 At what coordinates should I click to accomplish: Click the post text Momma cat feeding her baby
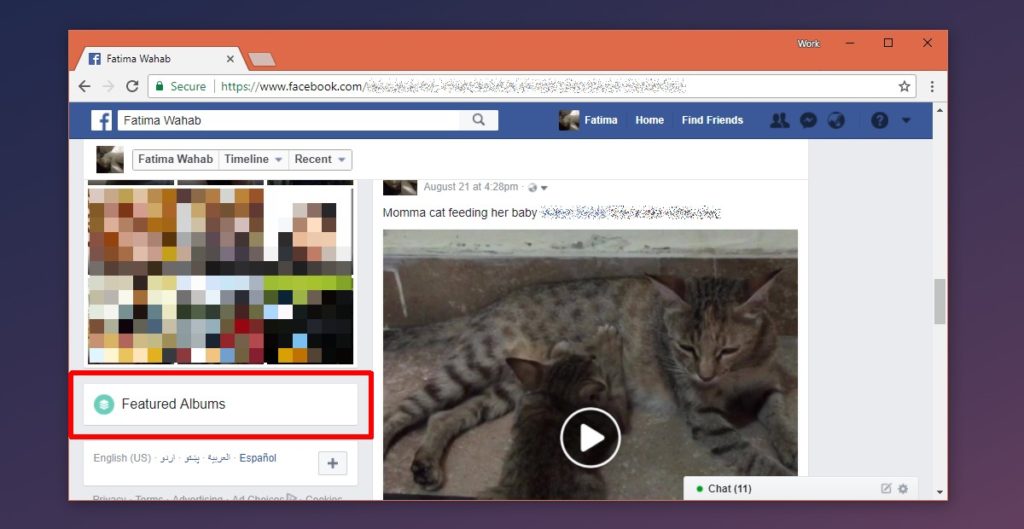(x=460, y=213)
